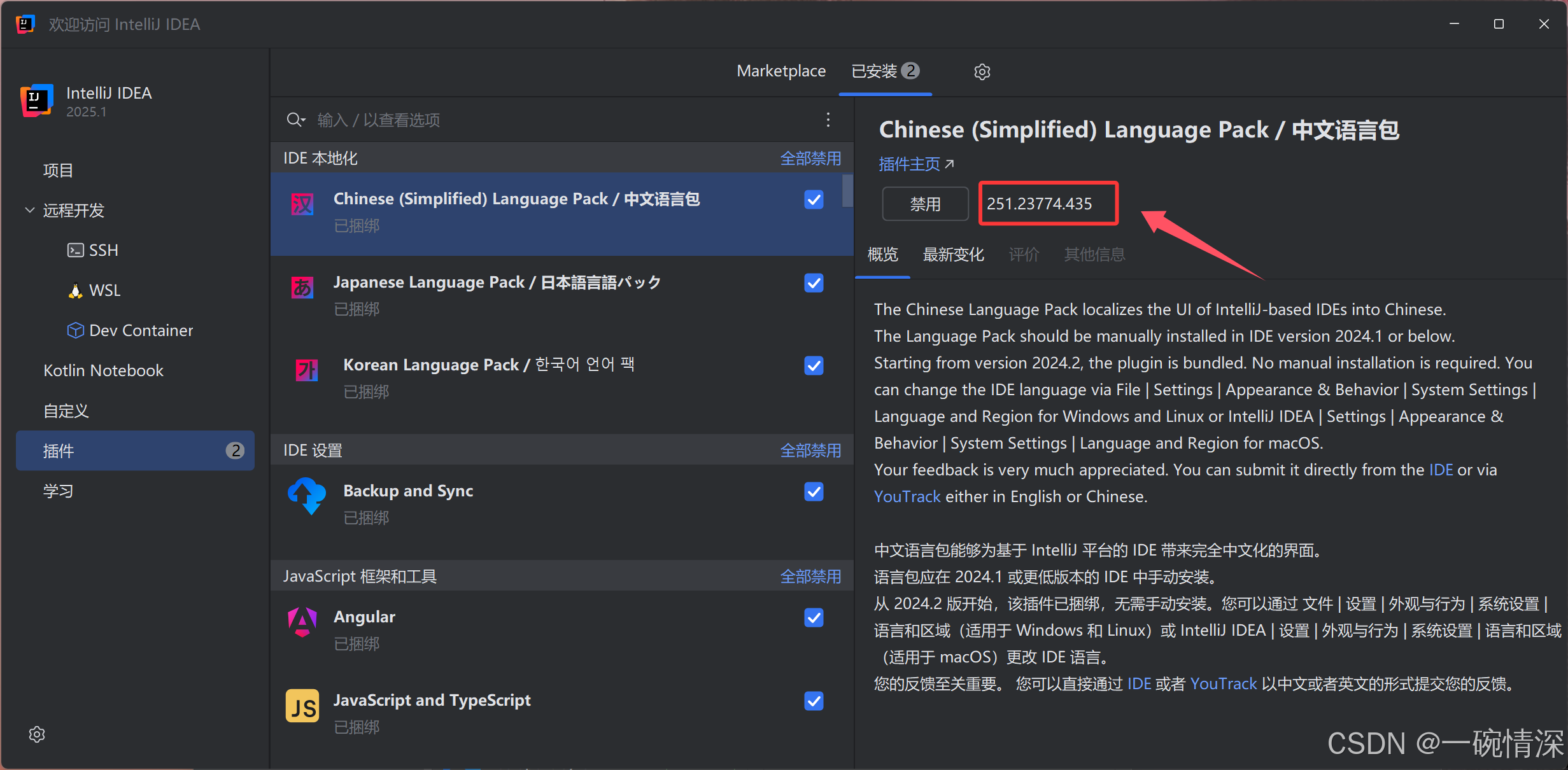This screenshot has width=1568, height=770.
Task: Click version number 251.23774.435
Action: pos(1039,204)
